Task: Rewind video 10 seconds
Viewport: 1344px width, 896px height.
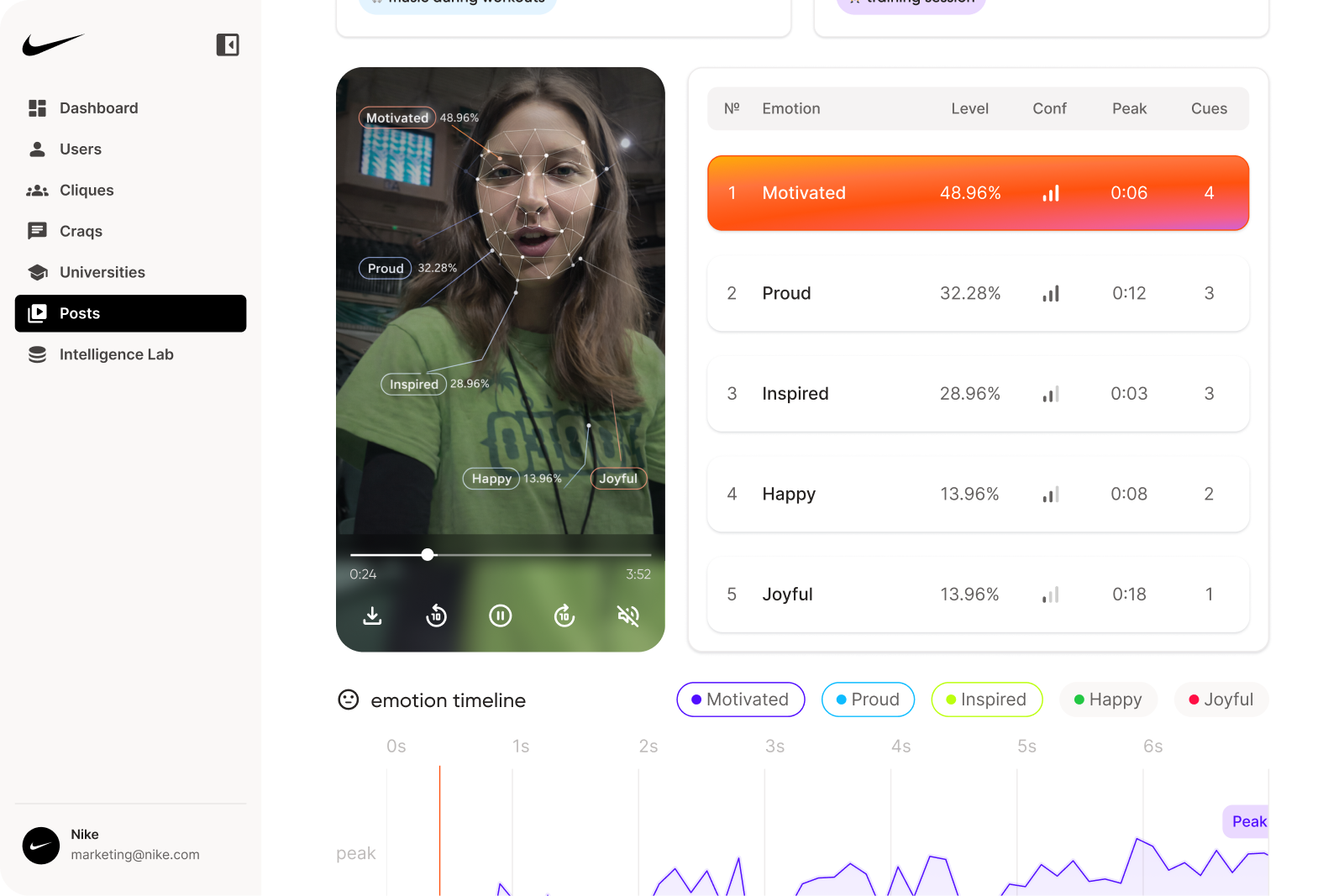Action: click(436, 616)
